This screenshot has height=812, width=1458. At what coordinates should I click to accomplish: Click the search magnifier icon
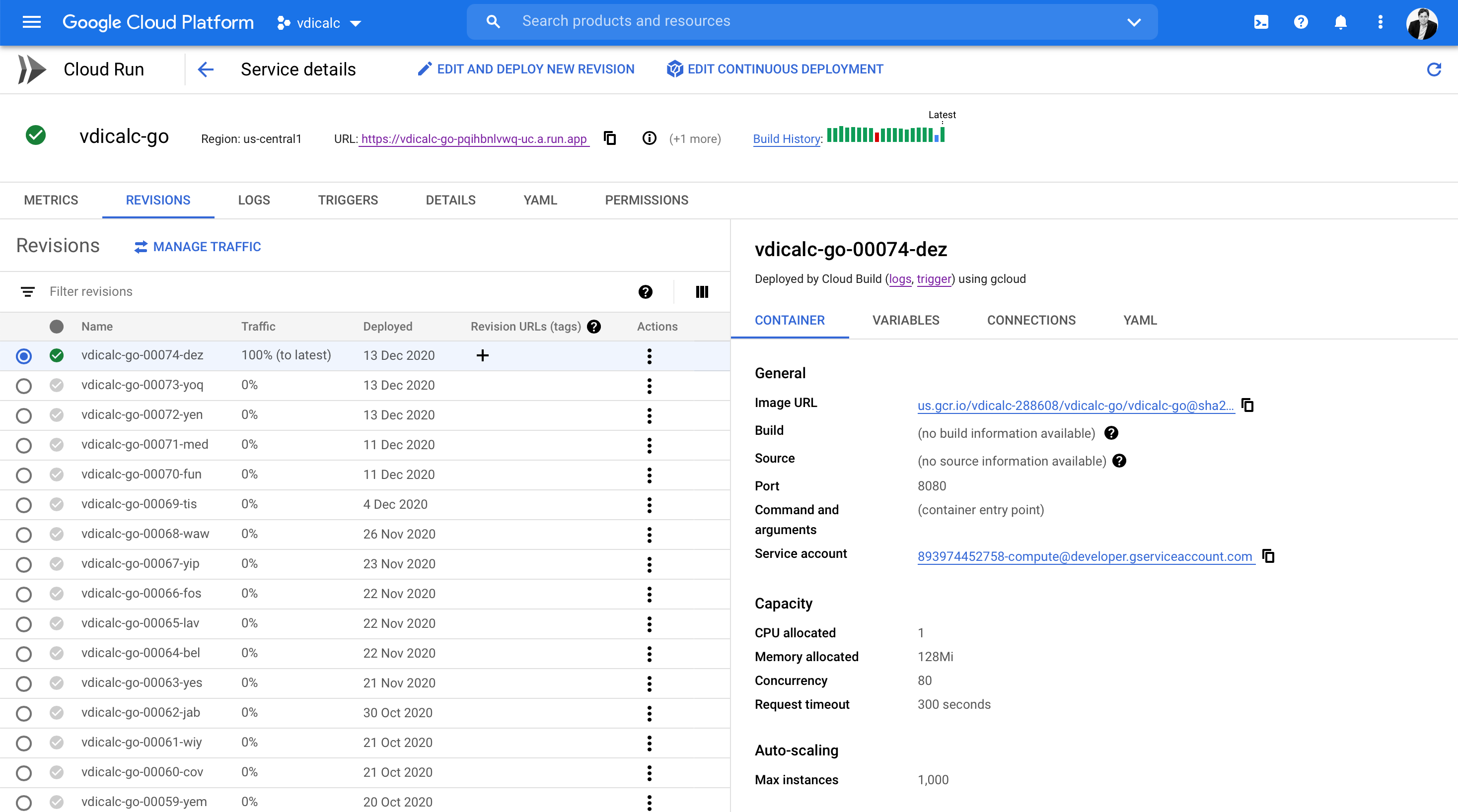(493, 21)
